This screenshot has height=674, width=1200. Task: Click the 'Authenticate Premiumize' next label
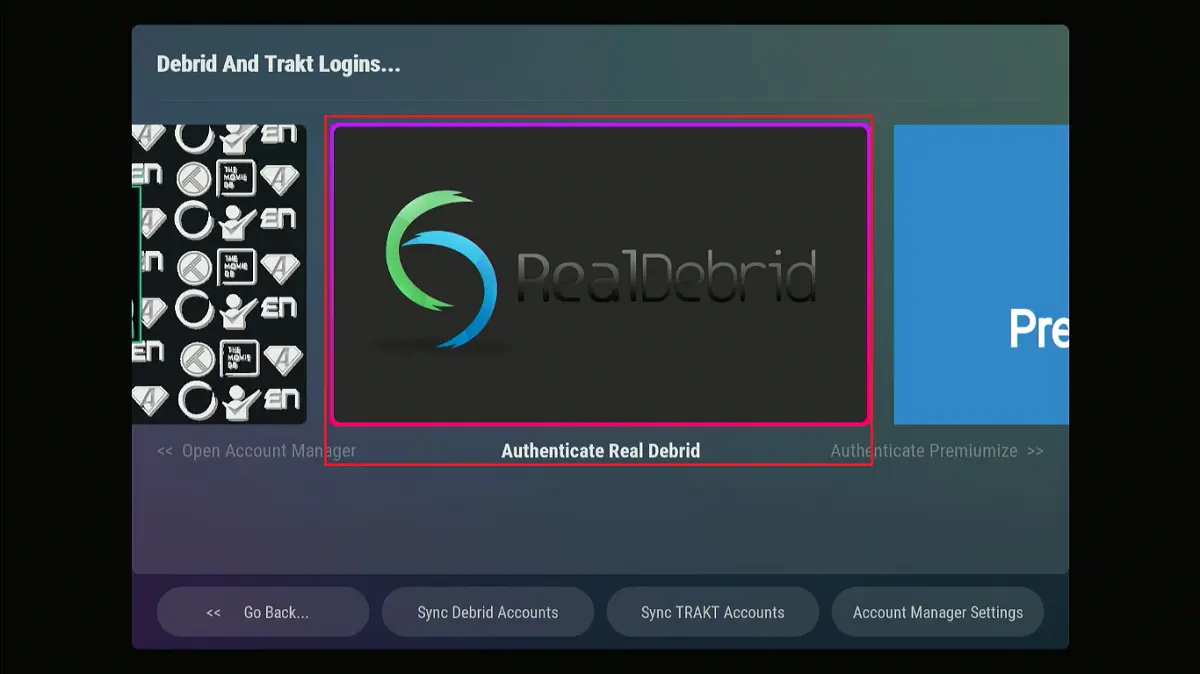tap(937, 451)
